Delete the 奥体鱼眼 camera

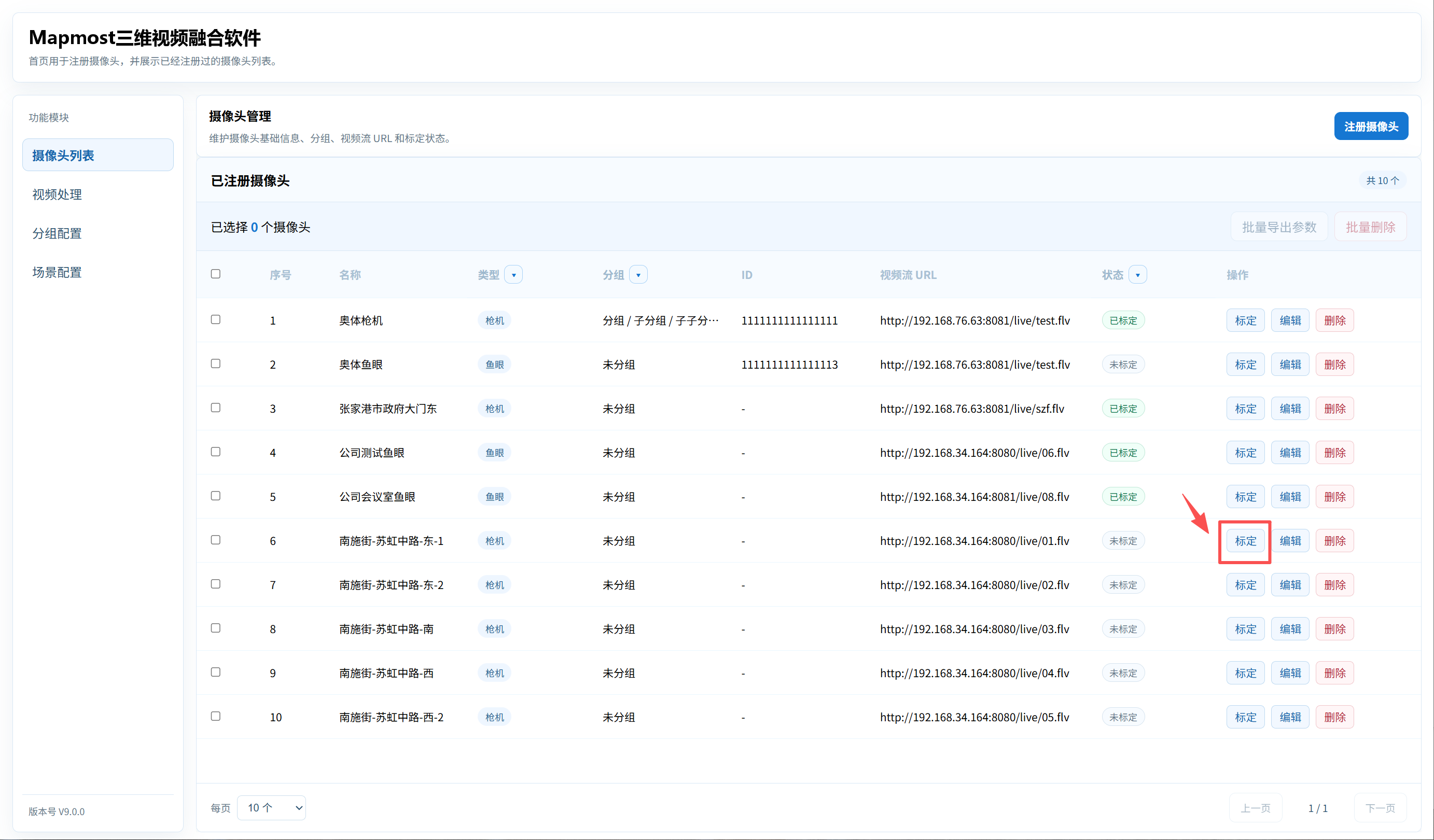pos(1335,364)
